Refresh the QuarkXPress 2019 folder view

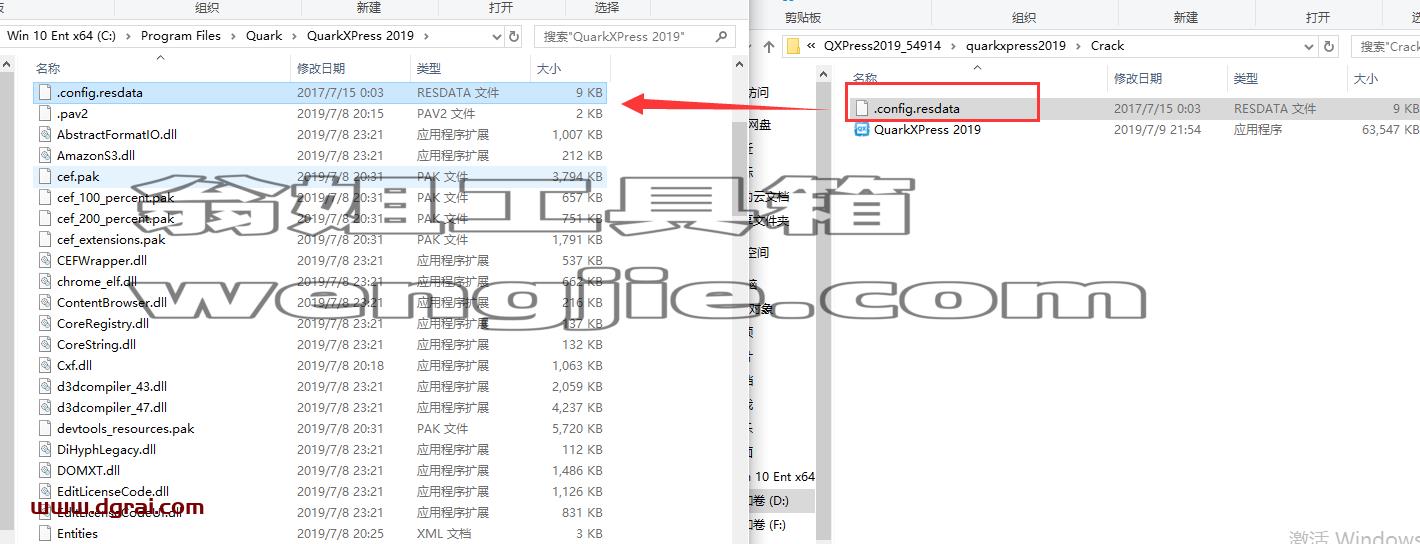pyautogui.click(x=514, y=36)
